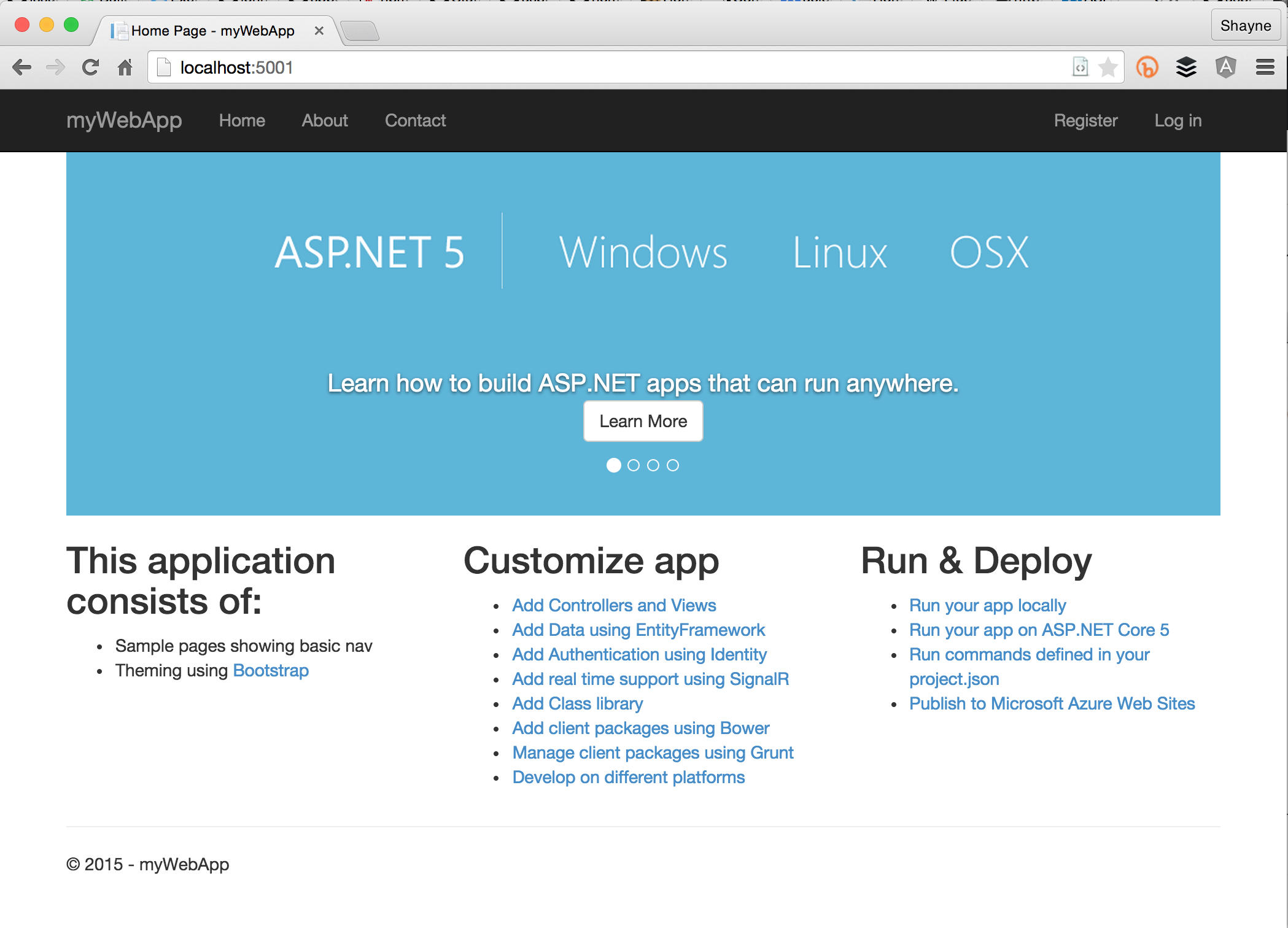1288x928 pixels.
Task: Click the page icon in the address bar
Action: [164, 67]
